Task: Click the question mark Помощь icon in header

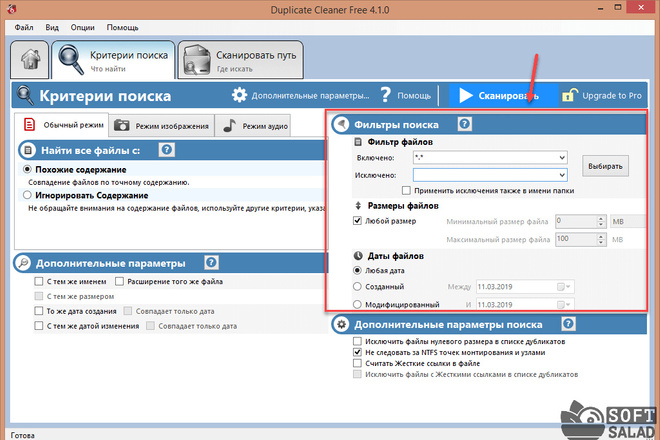Action: click(x=385, y=95)
